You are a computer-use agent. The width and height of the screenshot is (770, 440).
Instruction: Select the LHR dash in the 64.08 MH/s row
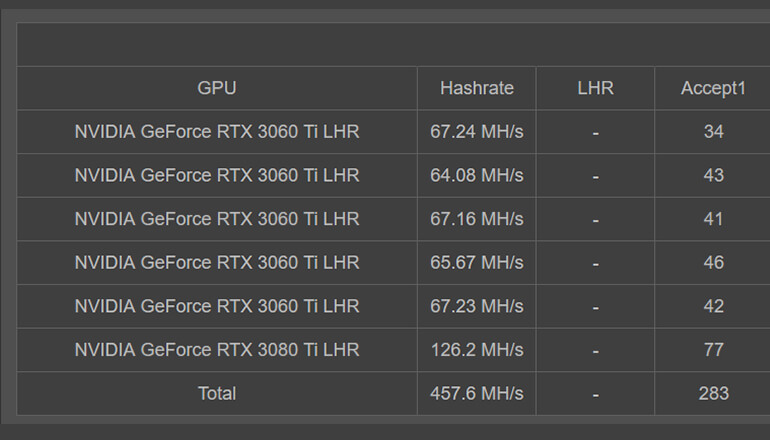(596, 177)
